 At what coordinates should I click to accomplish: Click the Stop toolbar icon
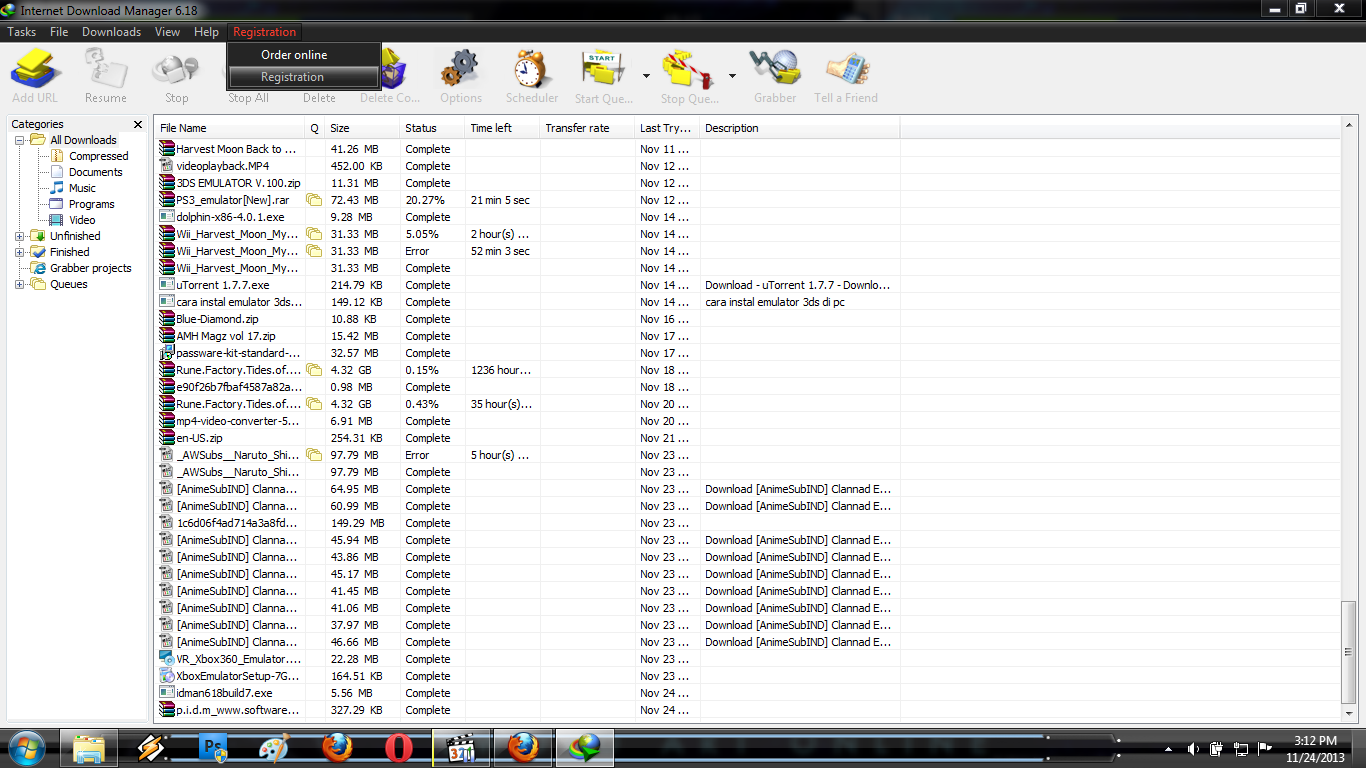click(176, 69)
